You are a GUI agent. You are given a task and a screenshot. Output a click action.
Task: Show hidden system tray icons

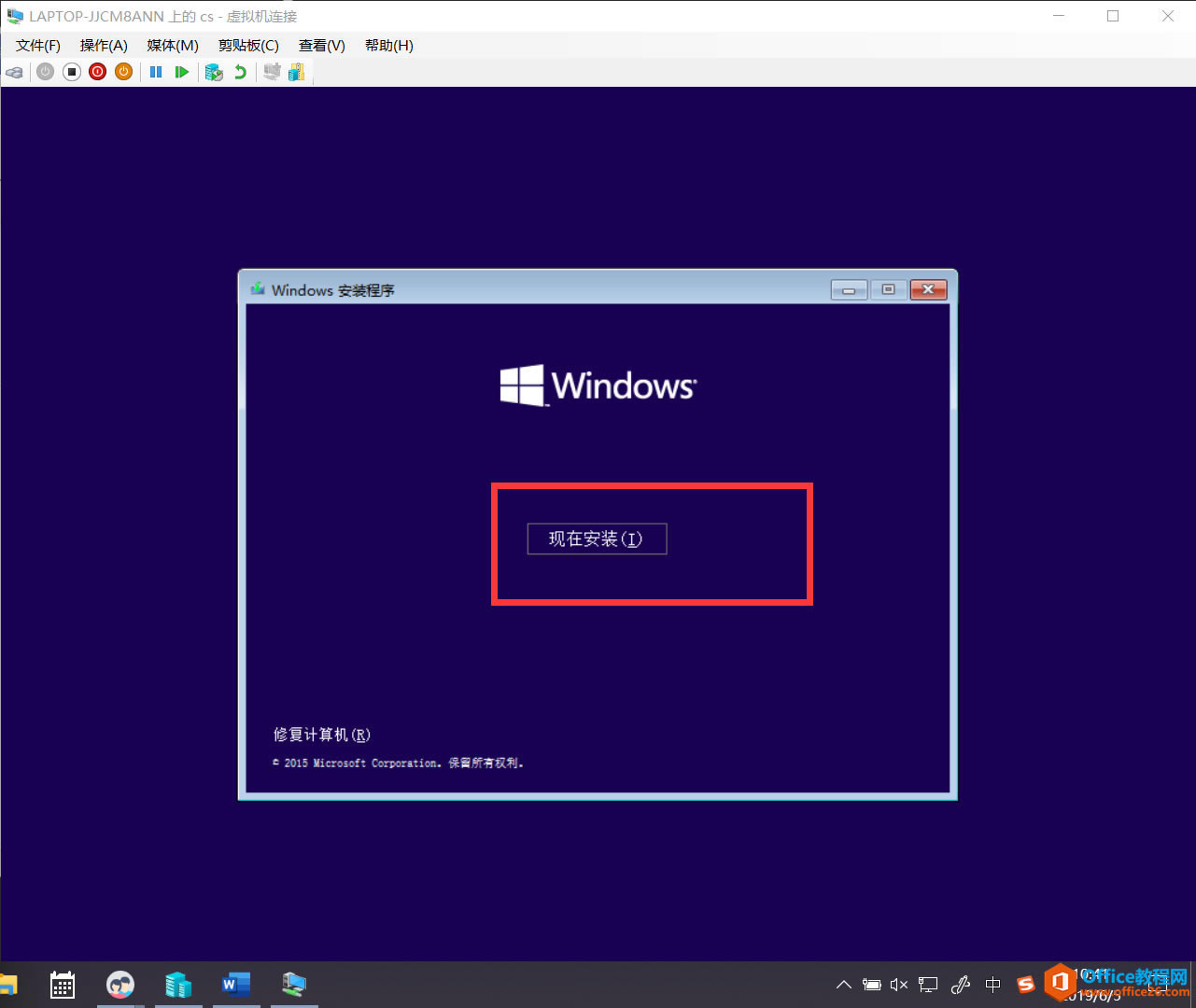(843, 985)
